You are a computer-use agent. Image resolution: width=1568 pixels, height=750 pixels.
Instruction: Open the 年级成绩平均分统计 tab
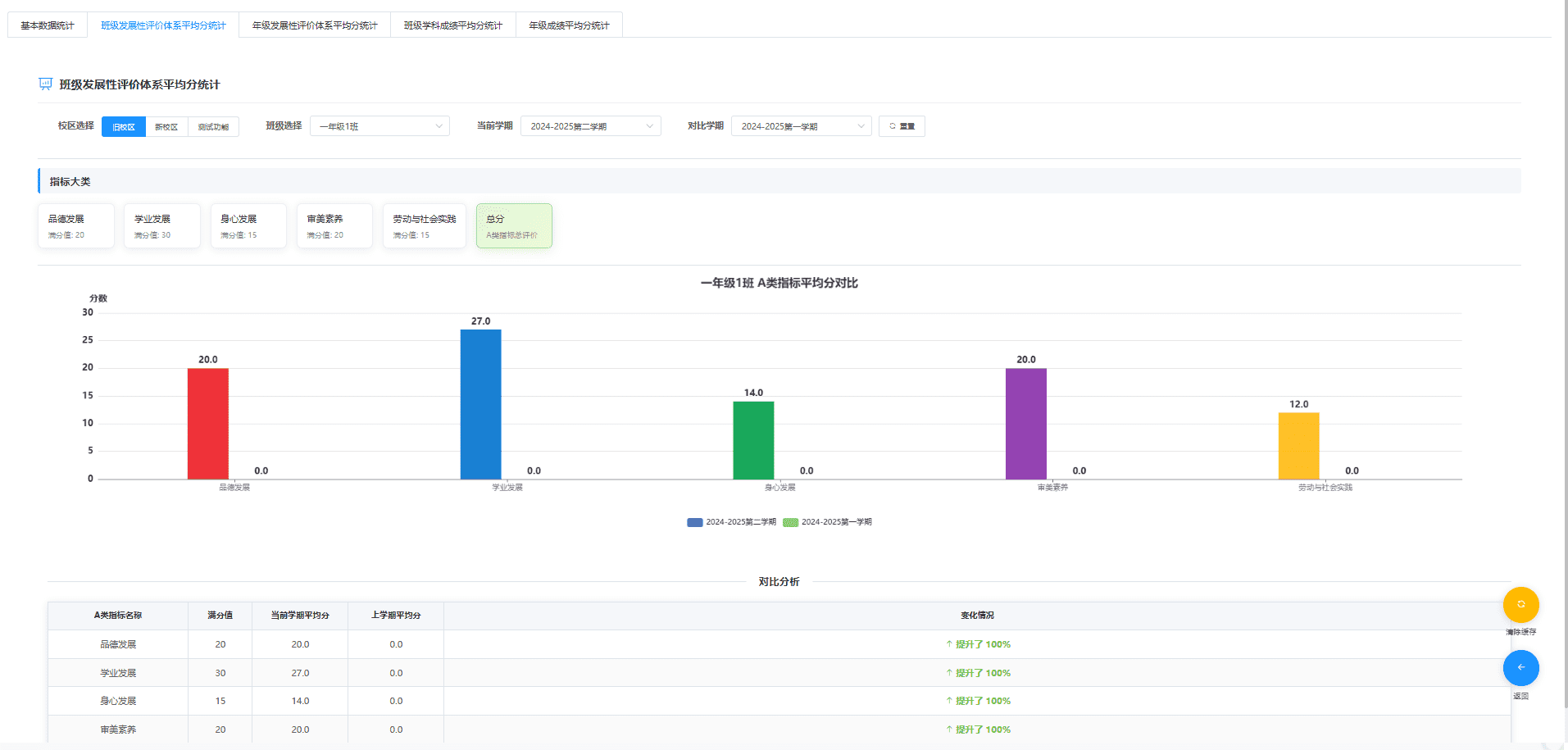click(x=569, y=25)
